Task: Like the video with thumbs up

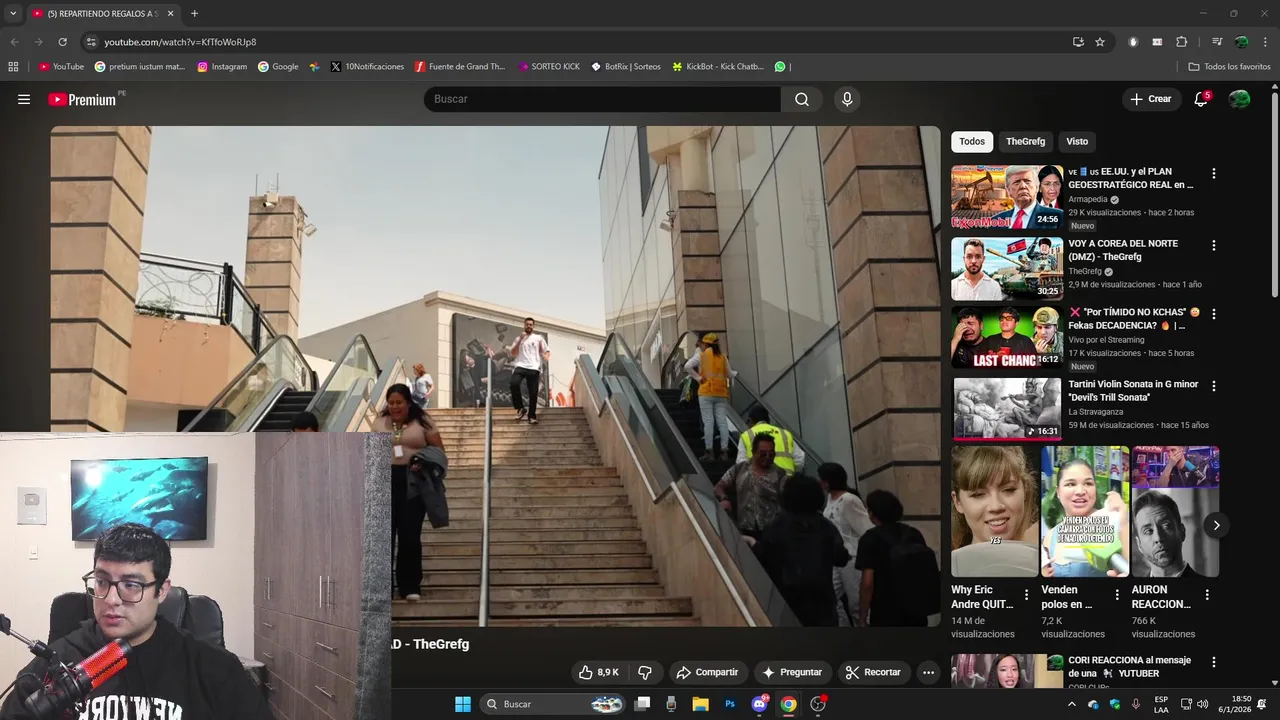Action: (598, 672)
